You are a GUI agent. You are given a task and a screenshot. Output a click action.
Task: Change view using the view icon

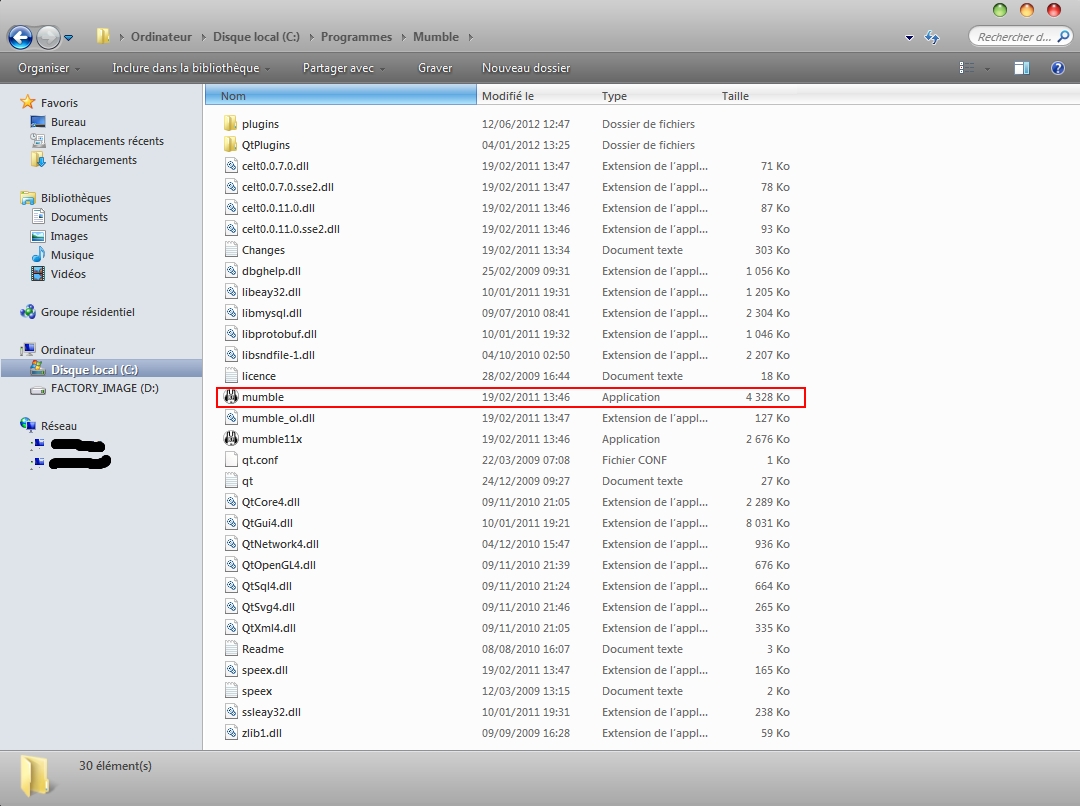point(967,68)
